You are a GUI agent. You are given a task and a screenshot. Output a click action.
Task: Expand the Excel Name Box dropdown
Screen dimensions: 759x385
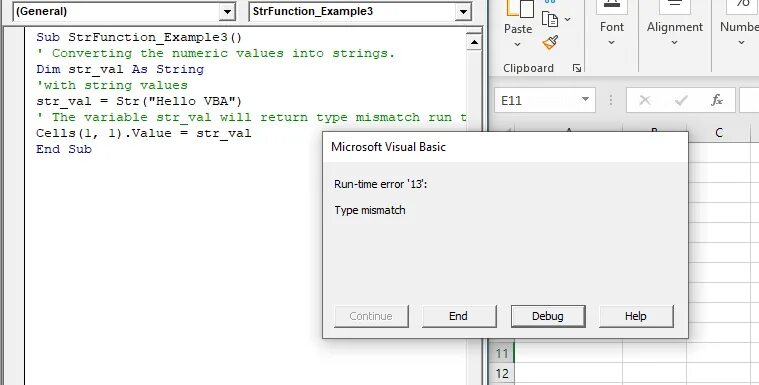pyautogui.click(x=585, y=100)
